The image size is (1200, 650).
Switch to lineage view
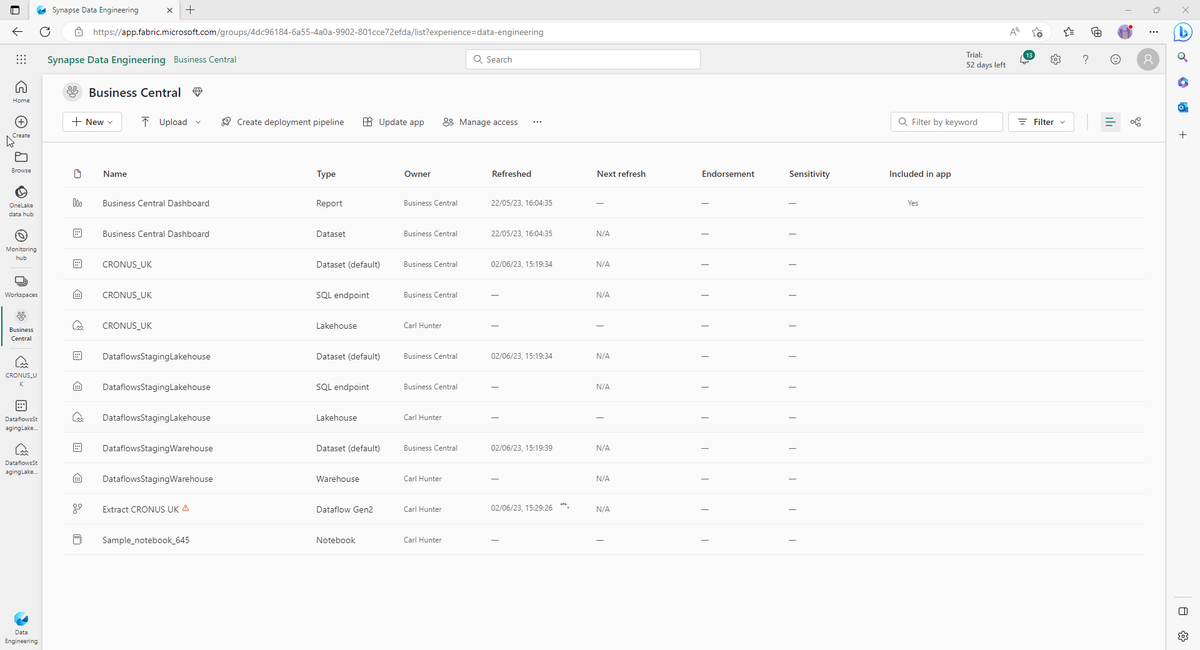tap(1136, 122)
